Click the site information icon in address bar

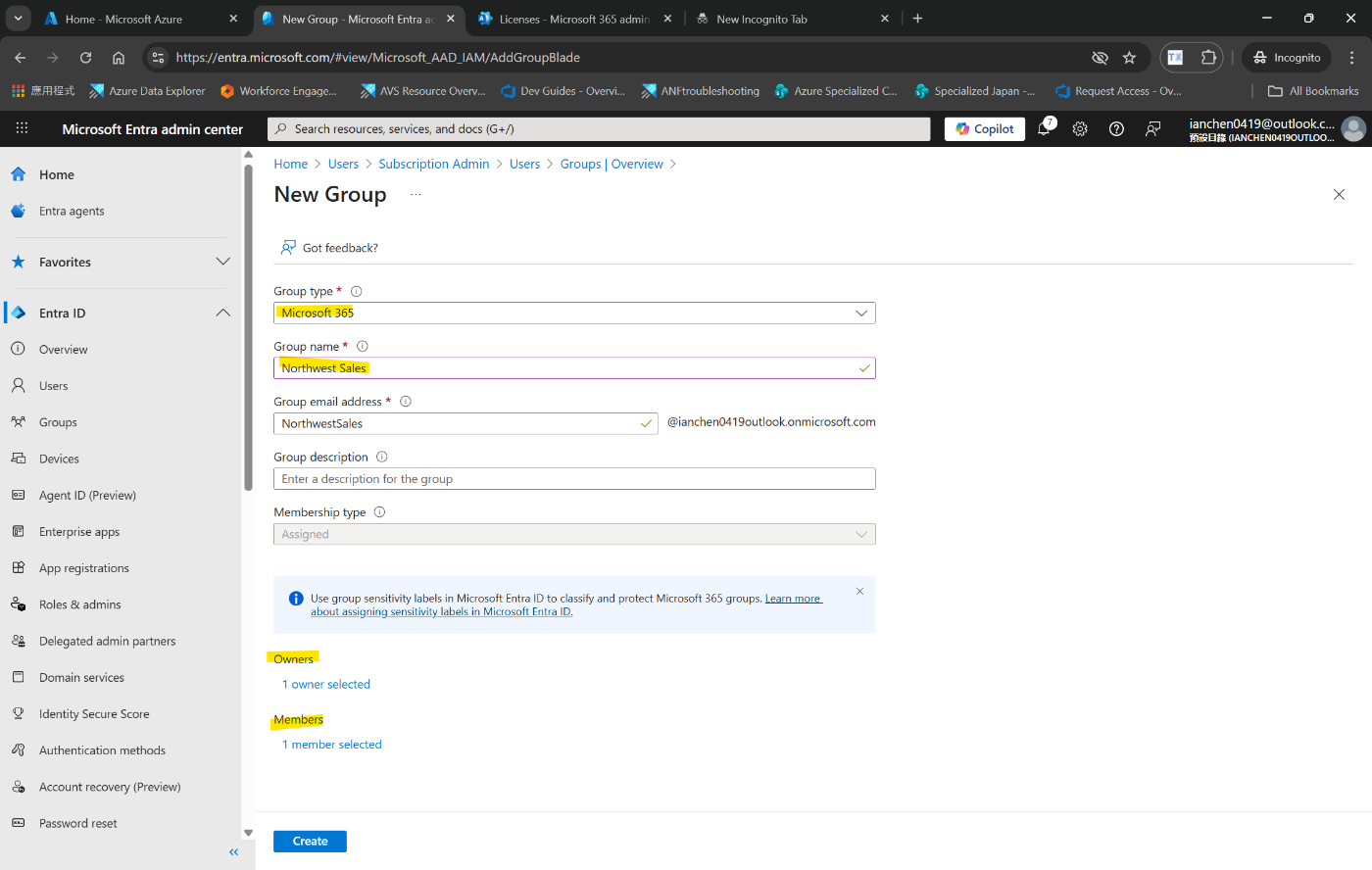click(x=158, y=58)
